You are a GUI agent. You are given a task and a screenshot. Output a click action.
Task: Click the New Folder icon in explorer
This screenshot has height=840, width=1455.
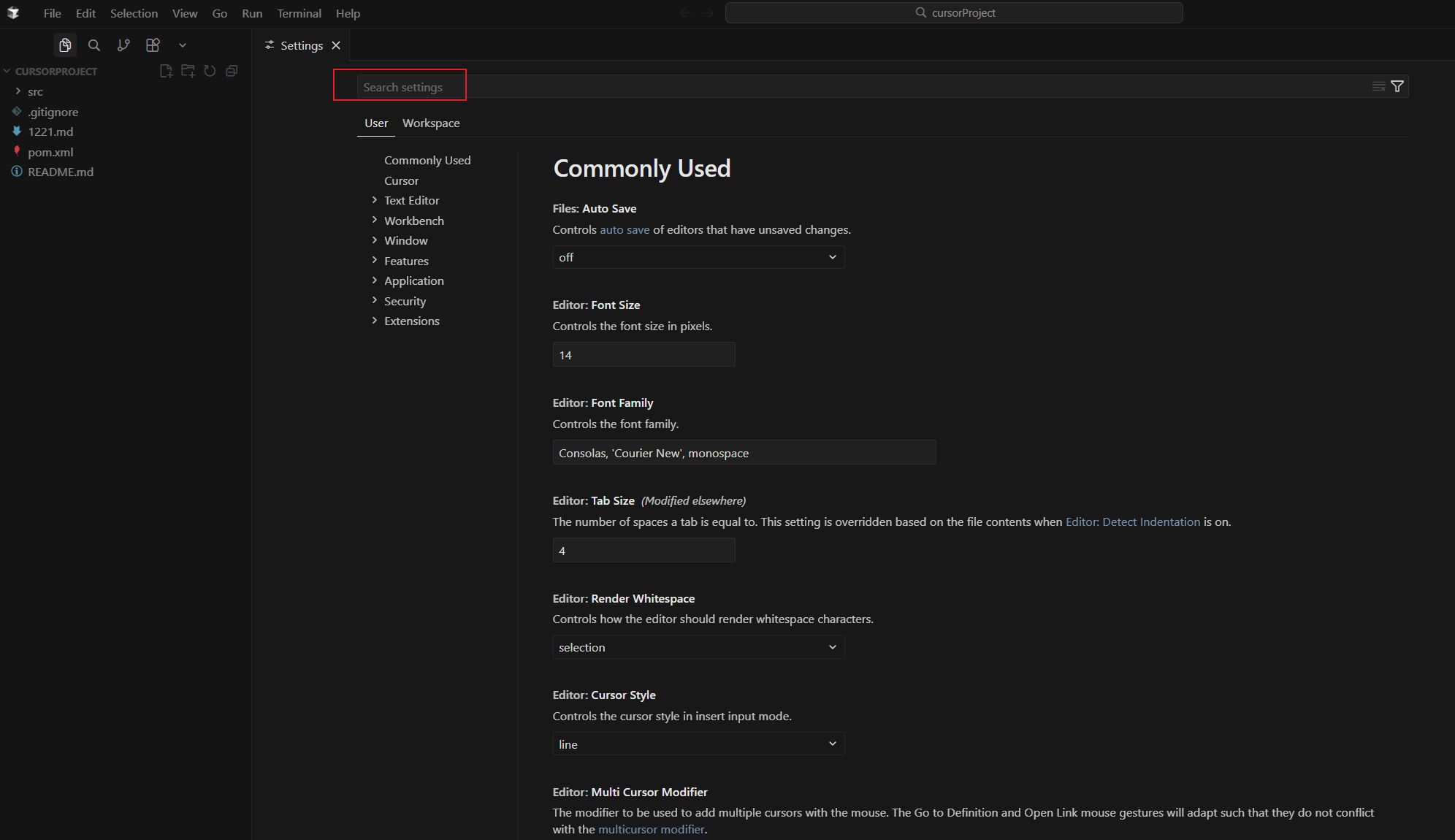click(188, 71)
